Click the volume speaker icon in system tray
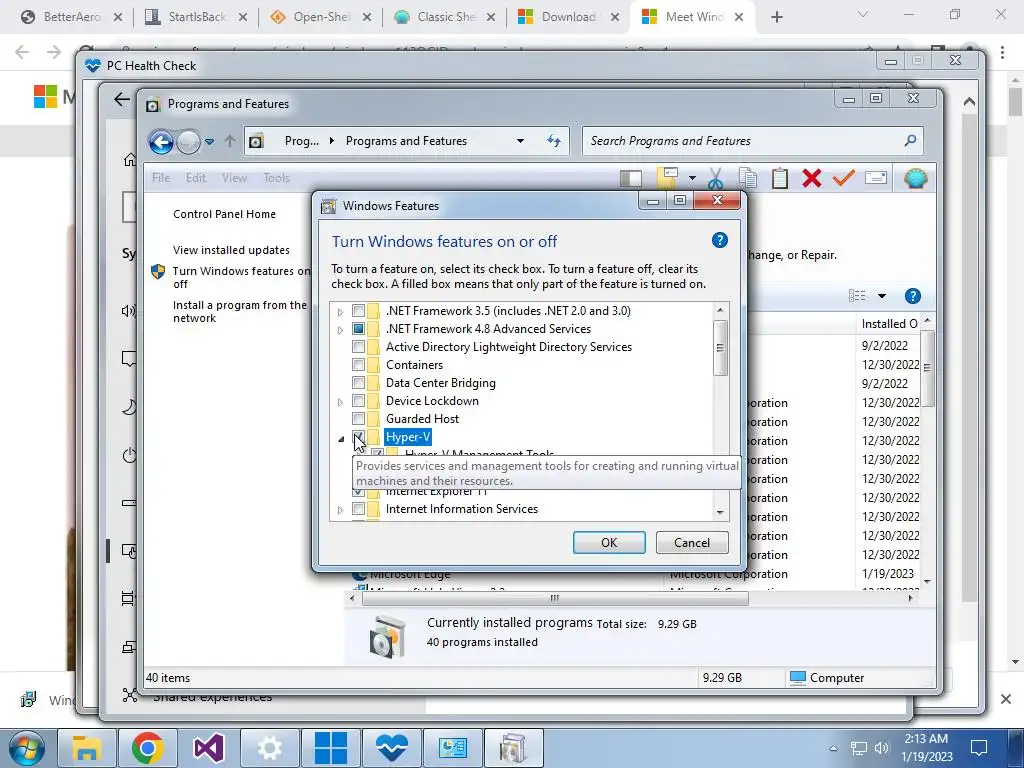1024x768 pixels. tap(882, 748)
